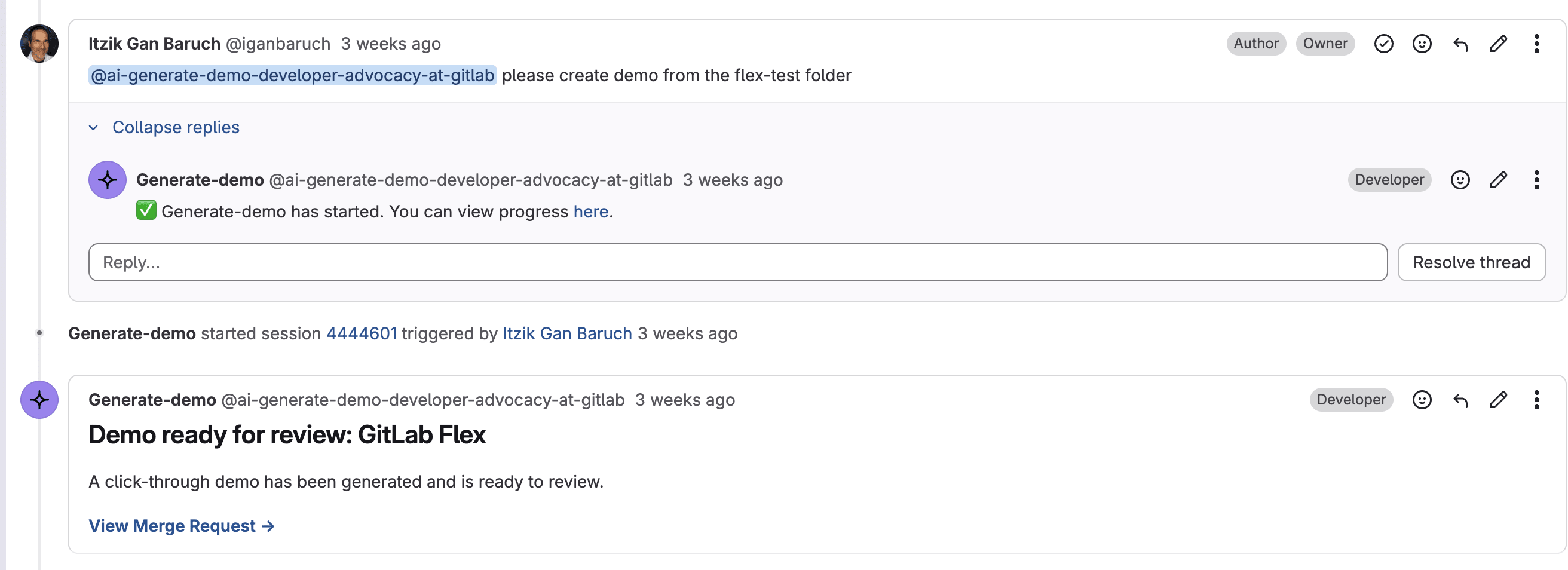Add emoji reaction to 'Generate-demo has started' reply
Screen dimensions: 1568x570
pos(1460,180)
